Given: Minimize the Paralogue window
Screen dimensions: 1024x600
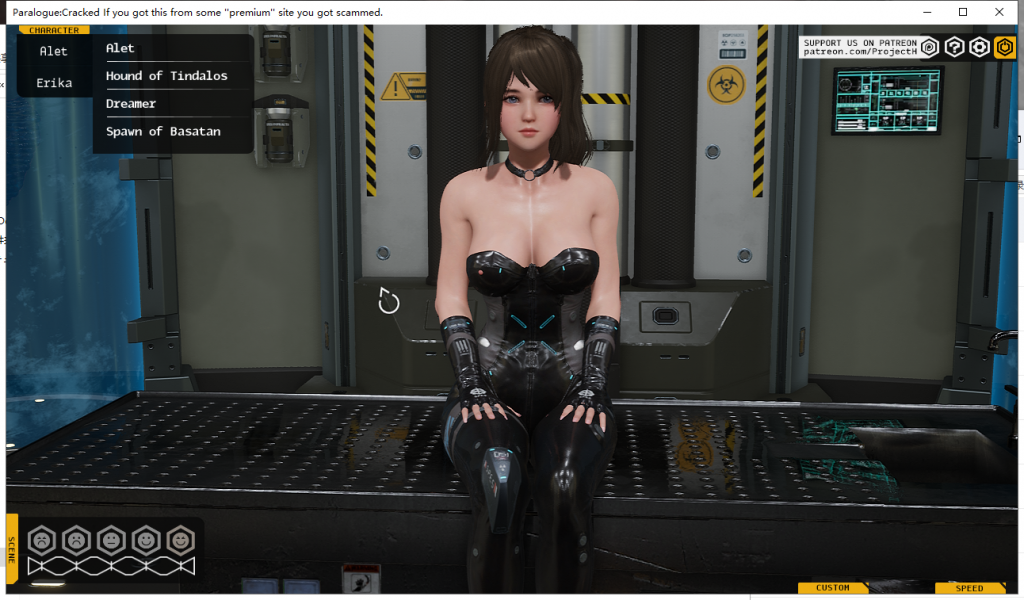Looking at the screenshot, I should 927,12.
